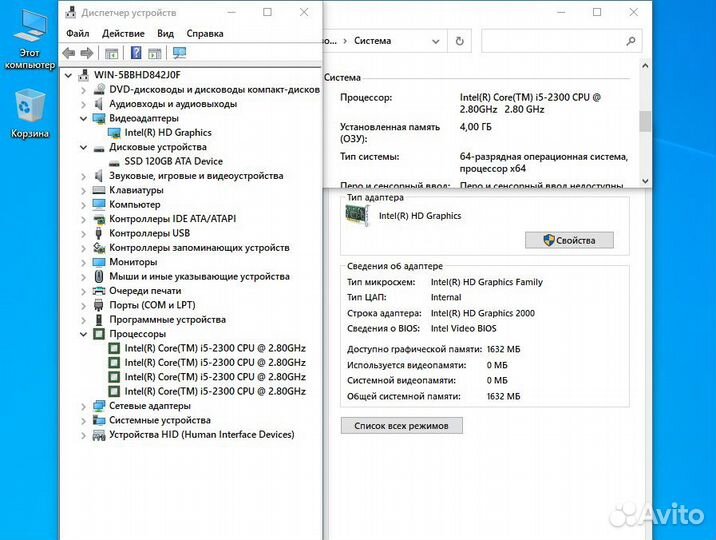Click the Аудиовходы speaker icon
This screenshot has width=716, height=540.
[x=99, y=104]
